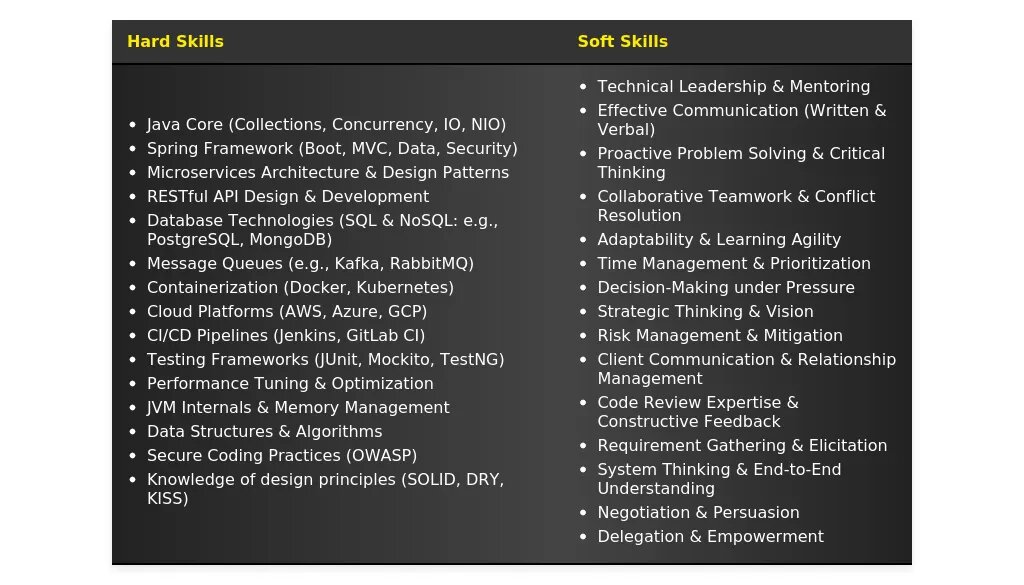Click the Hard Skills column header
The width and height of the screenshot is (1024, 585).
(x=175, y=42)
